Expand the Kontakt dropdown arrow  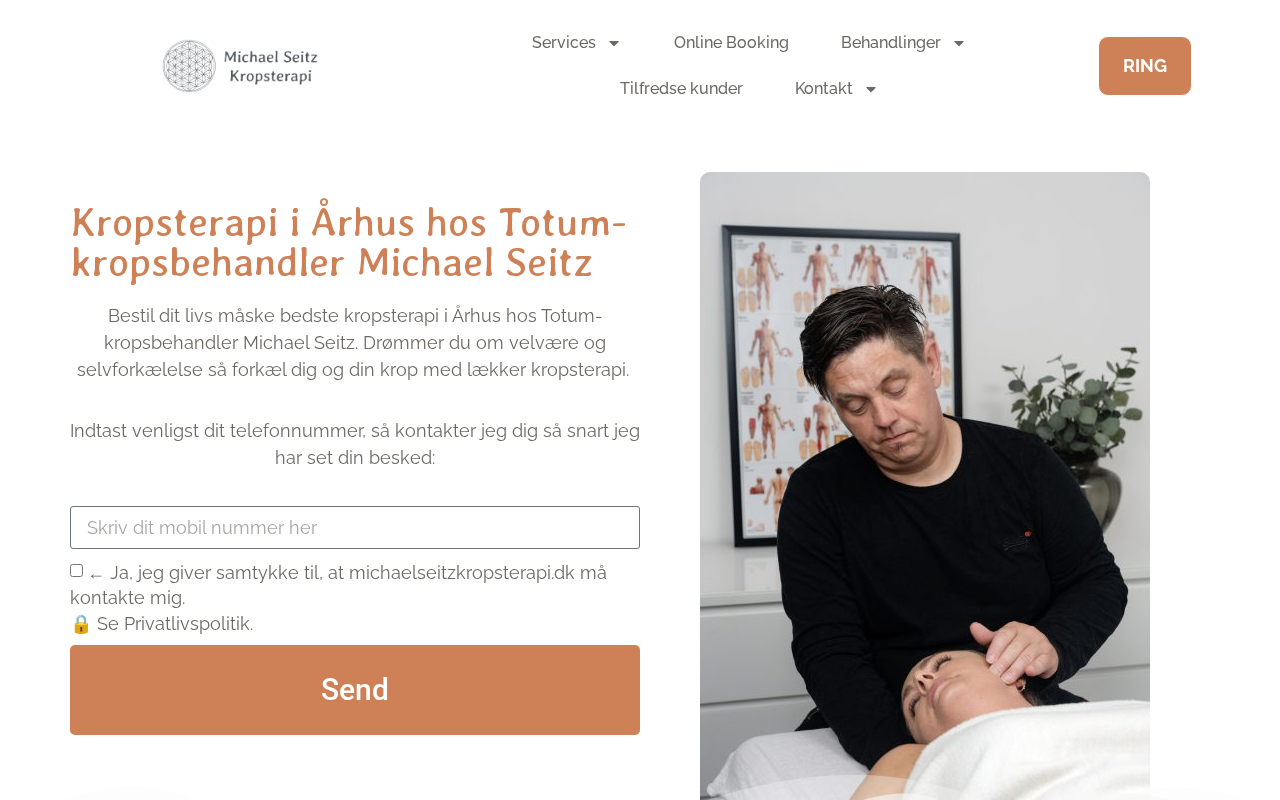coord(871,89)
